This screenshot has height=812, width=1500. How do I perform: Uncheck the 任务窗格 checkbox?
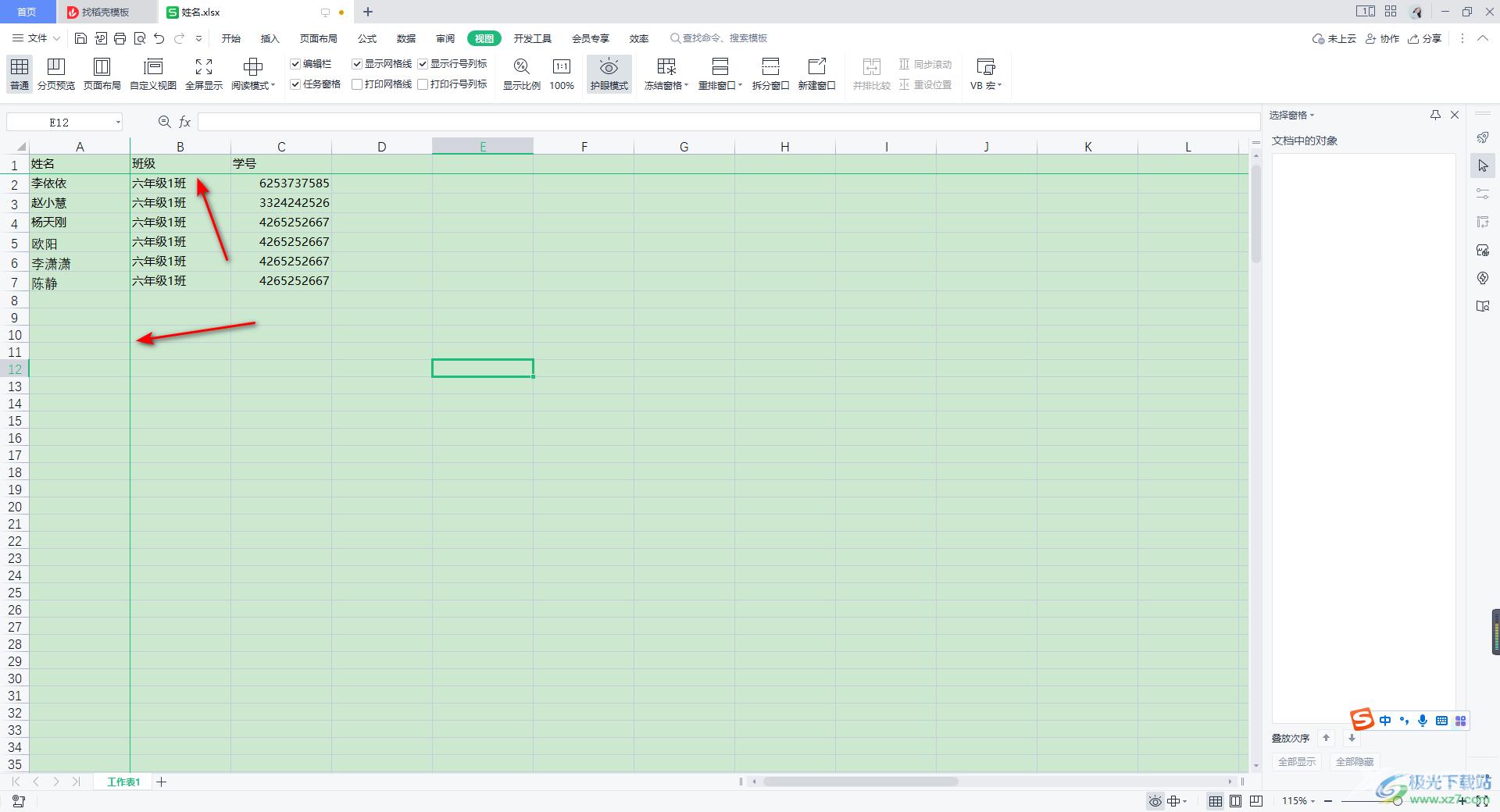295,84
